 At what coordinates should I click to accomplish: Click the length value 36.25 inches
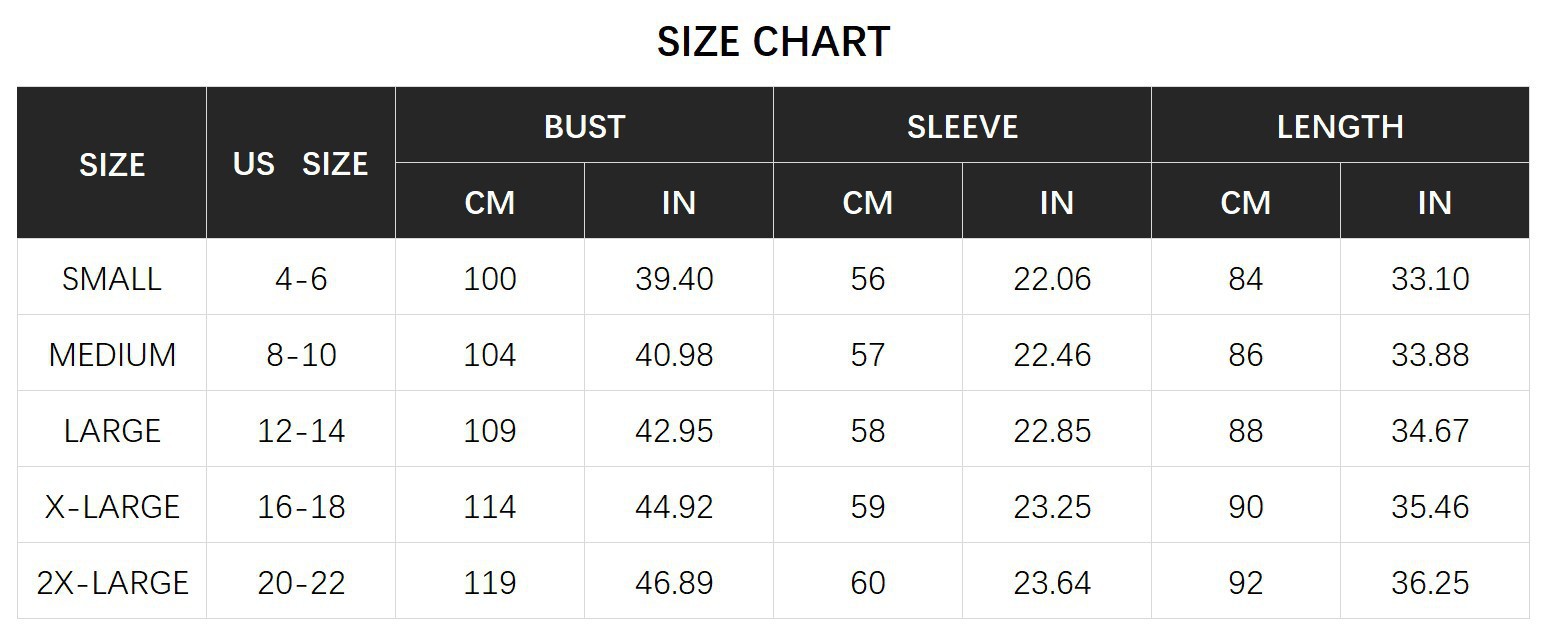tap(1430, 583)
